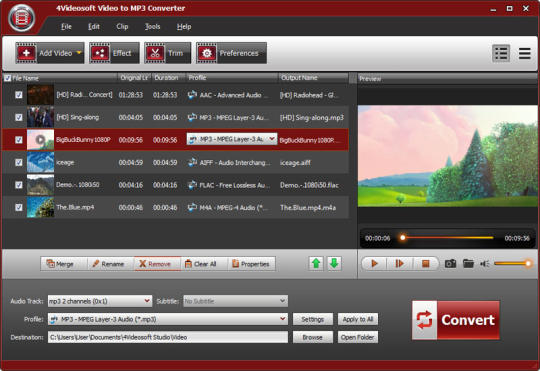Open profile Settings
Screen dimensions: 540x371
click(x=313, y=319)
